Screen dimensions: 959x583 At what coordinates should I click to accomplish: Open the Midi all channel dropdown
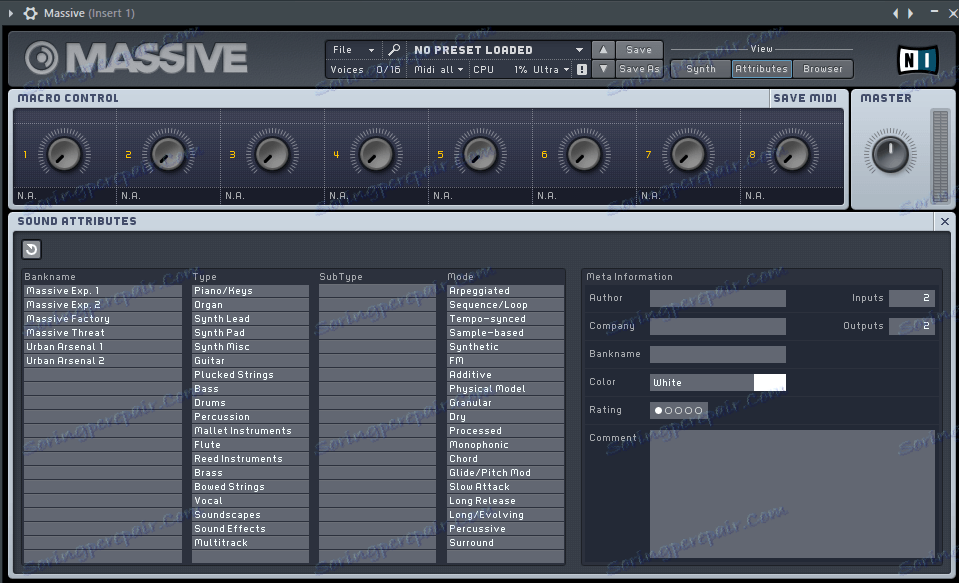(439, 69)
